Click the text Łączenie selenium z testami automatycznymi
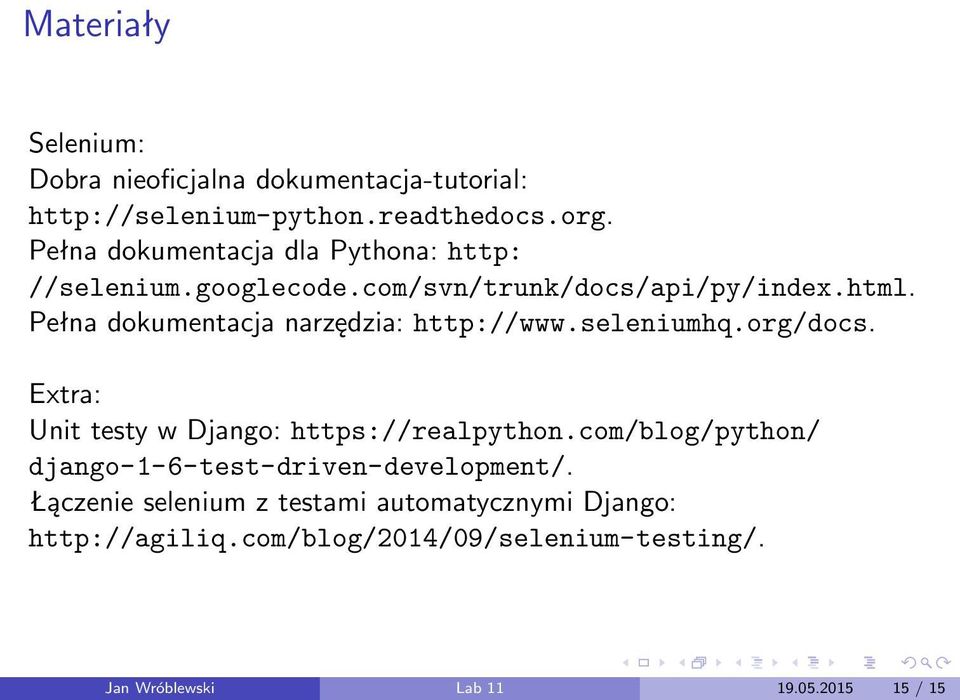 click(x=301, y=503)
